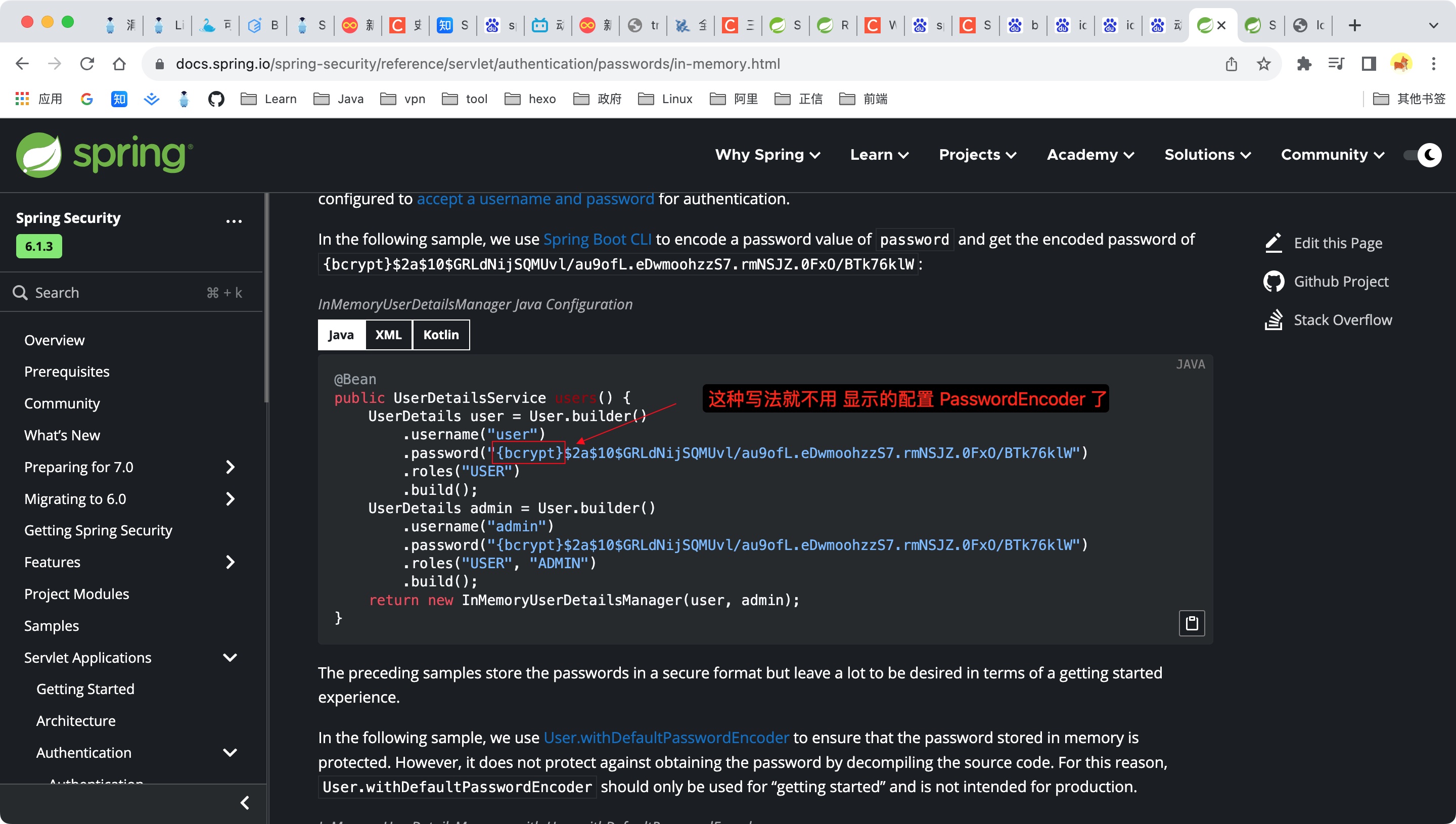The height and width of the screenshot is (824, 1456).
Task: Bookmark this page with star icon
Action: (1263, 64)
